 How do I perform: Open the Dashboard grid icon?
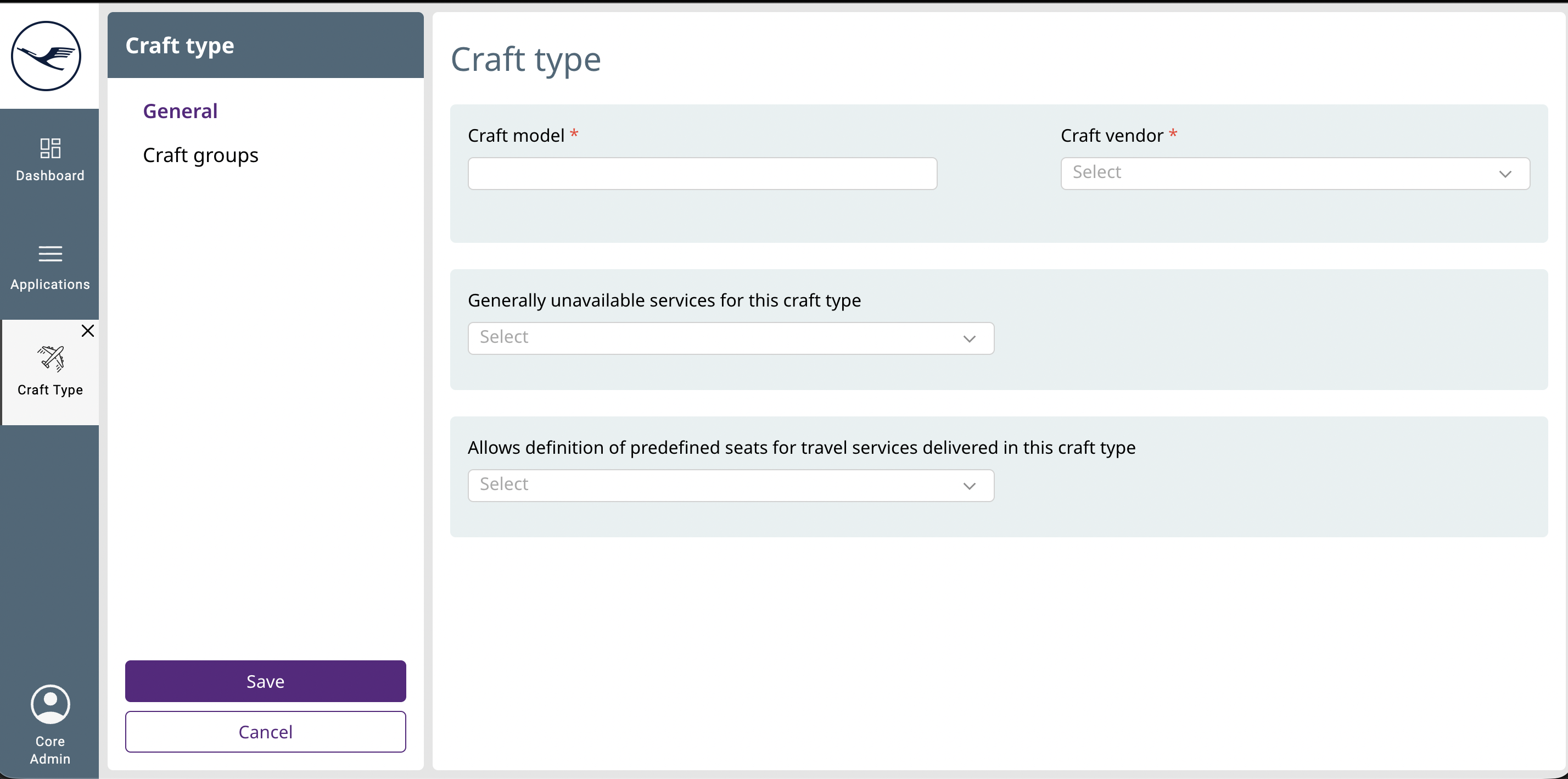pos(50,148)
